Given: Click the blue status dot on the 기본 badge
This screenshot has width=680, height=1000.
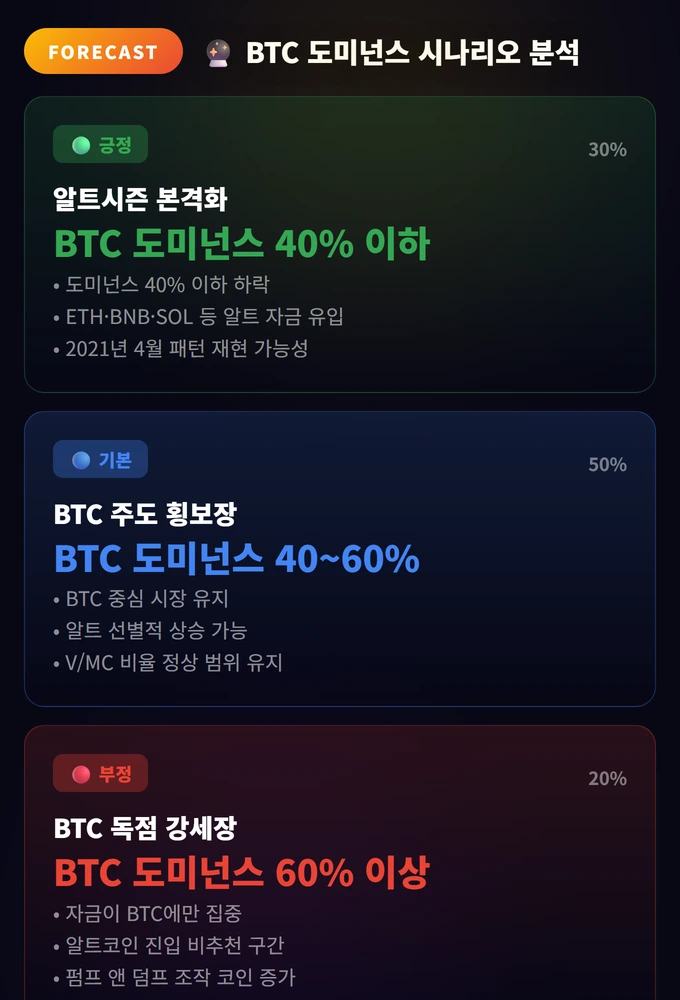Looking at the screenshot, I should (80, 459).
